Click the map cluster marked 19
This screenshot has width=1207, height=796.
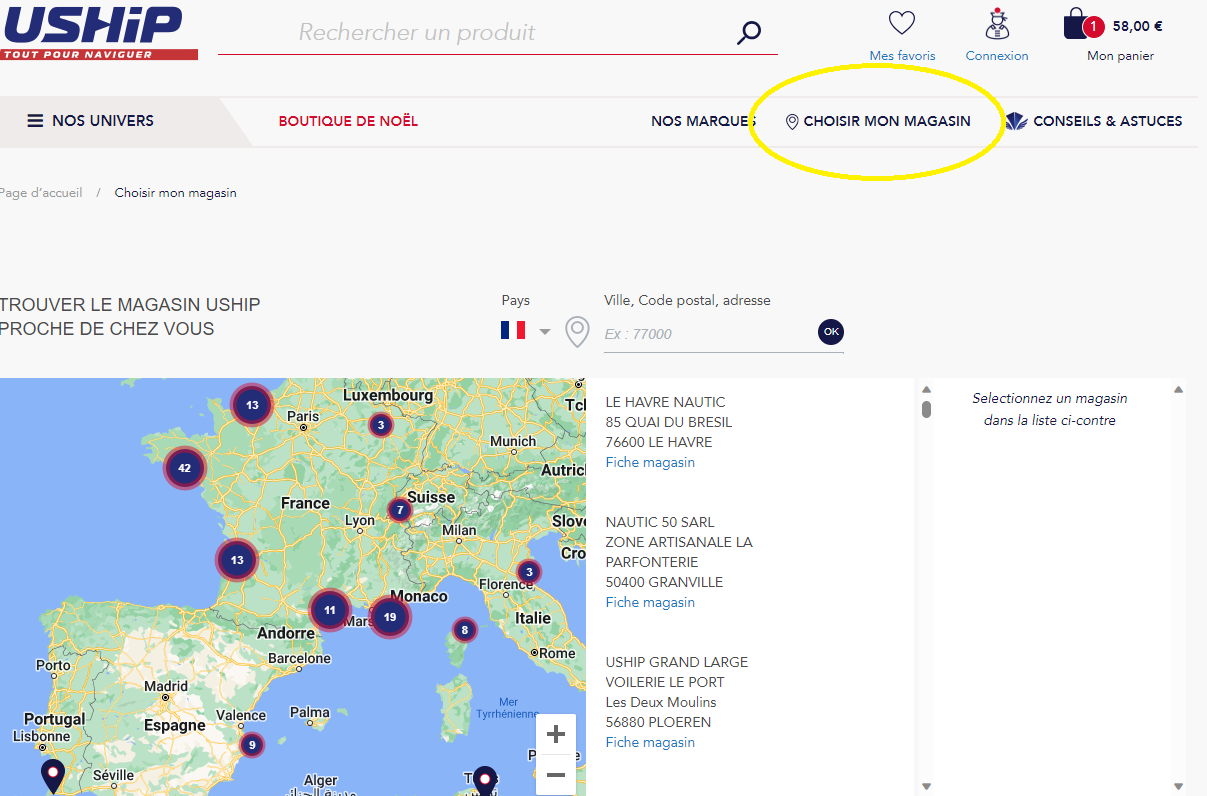tap(390, 617)
